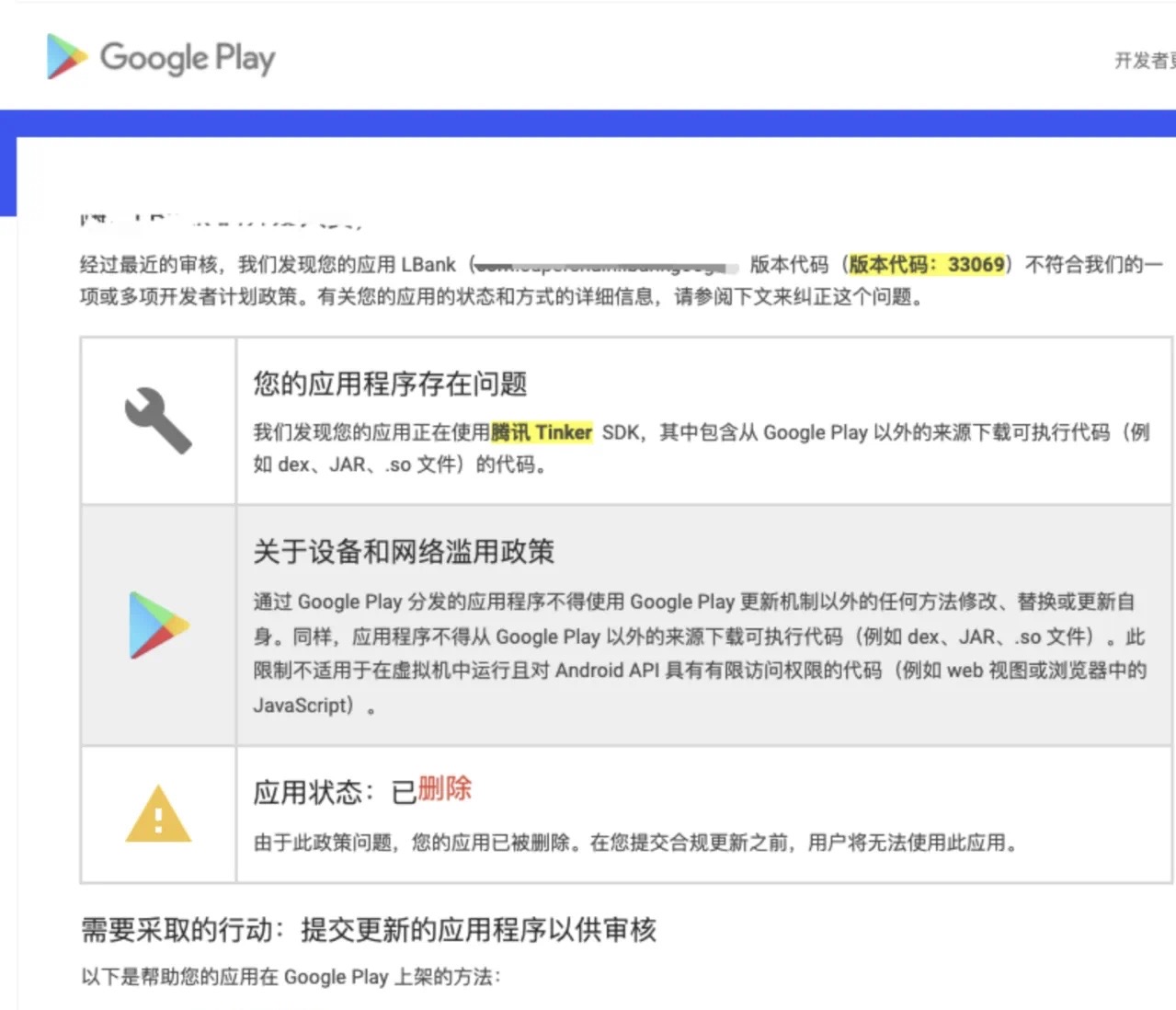
Task: Click the text 如 dex、JAR、.so 文件）的代码
Action: (400, 465)
